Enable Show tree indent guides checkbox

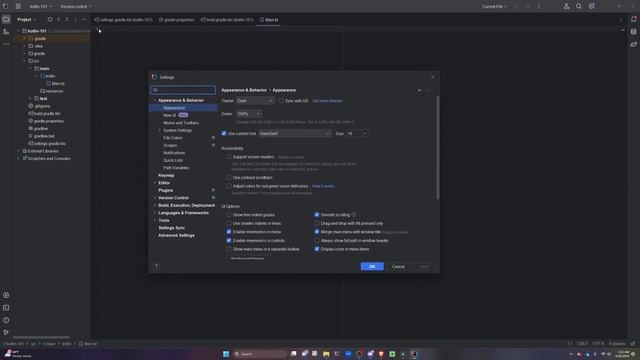pos(229,215)
